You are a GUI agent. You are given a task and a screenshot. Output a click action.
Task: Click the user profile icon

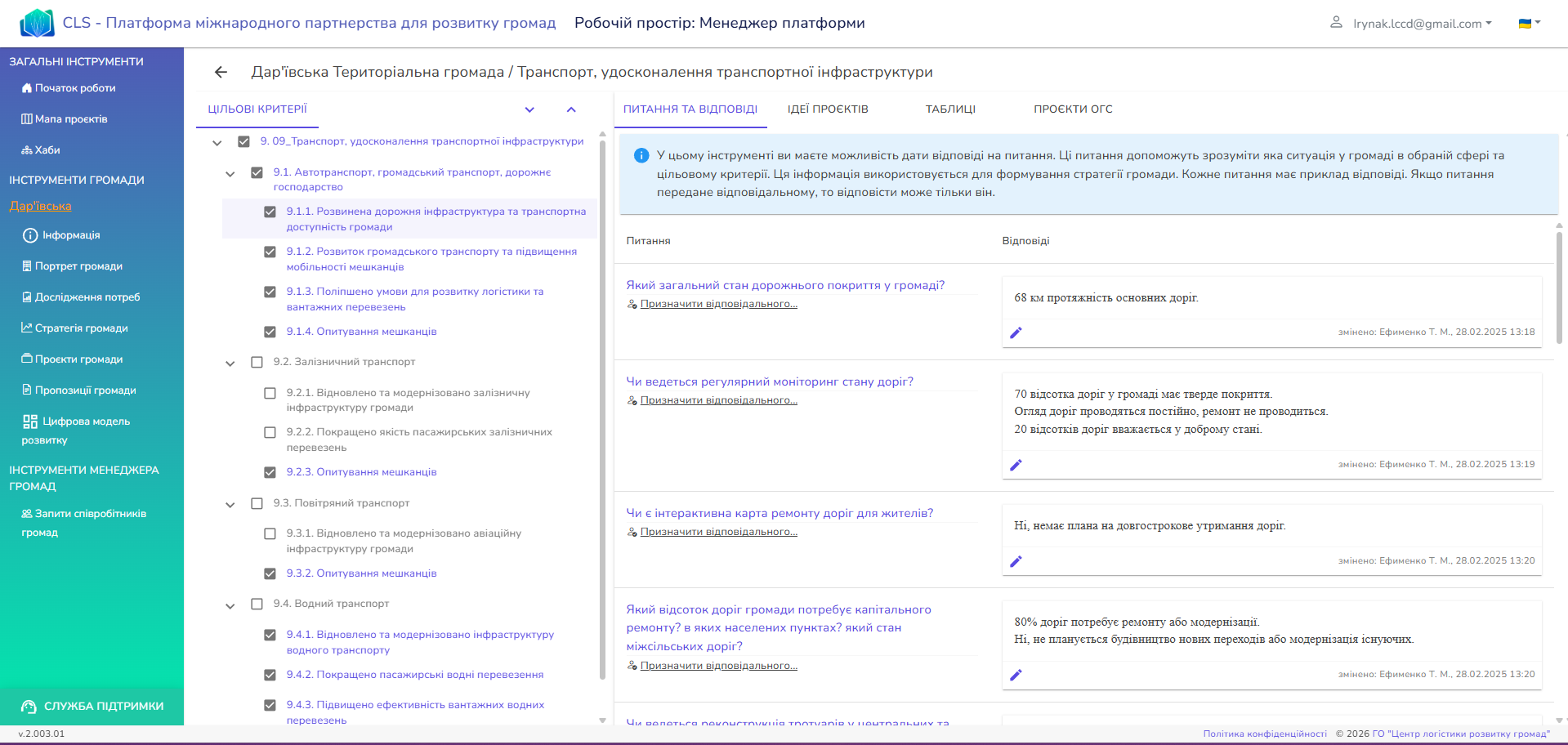pos(1336,22)
